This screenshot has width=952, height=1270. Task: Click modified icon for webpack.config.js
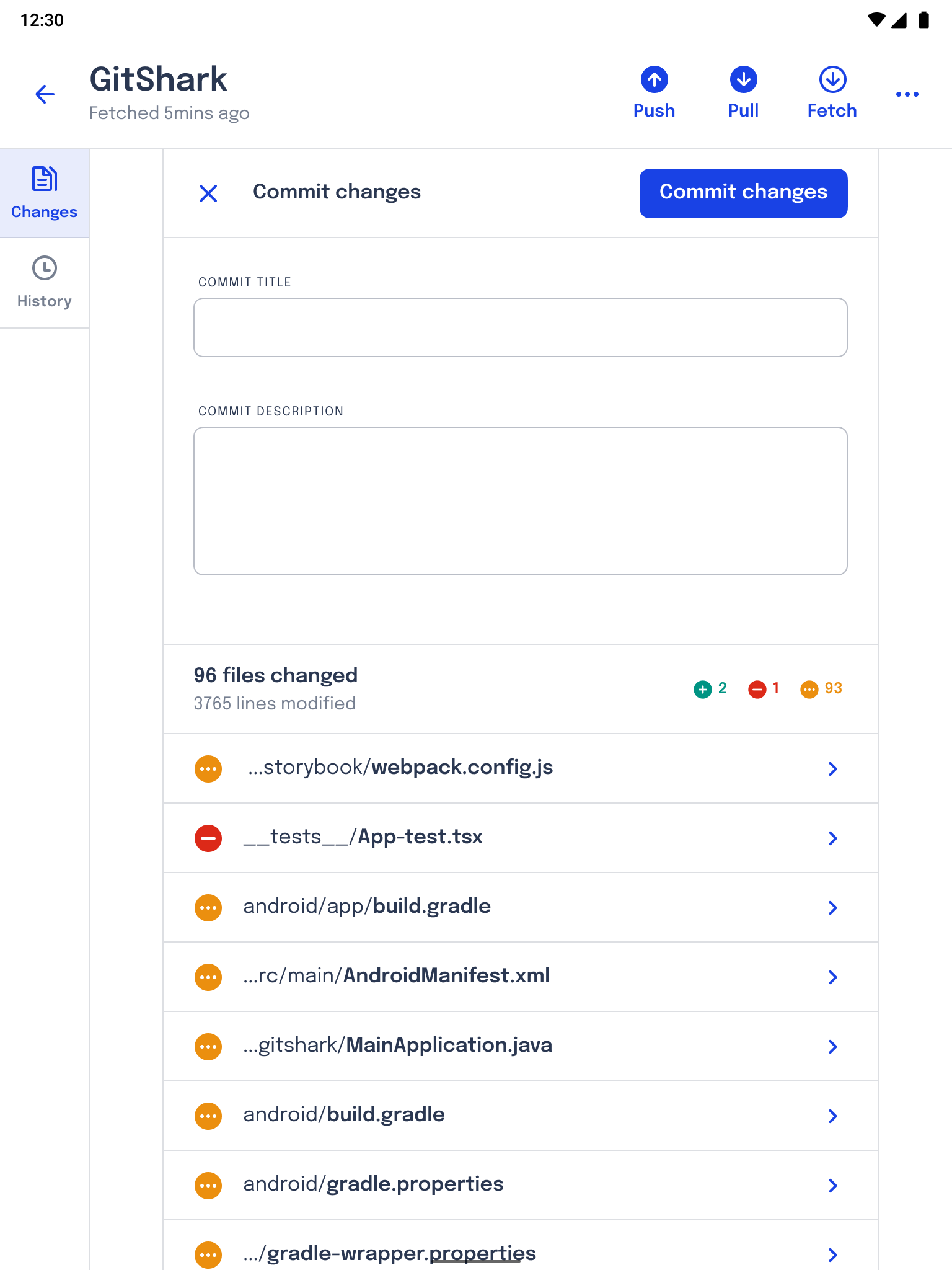click(208, 769)
